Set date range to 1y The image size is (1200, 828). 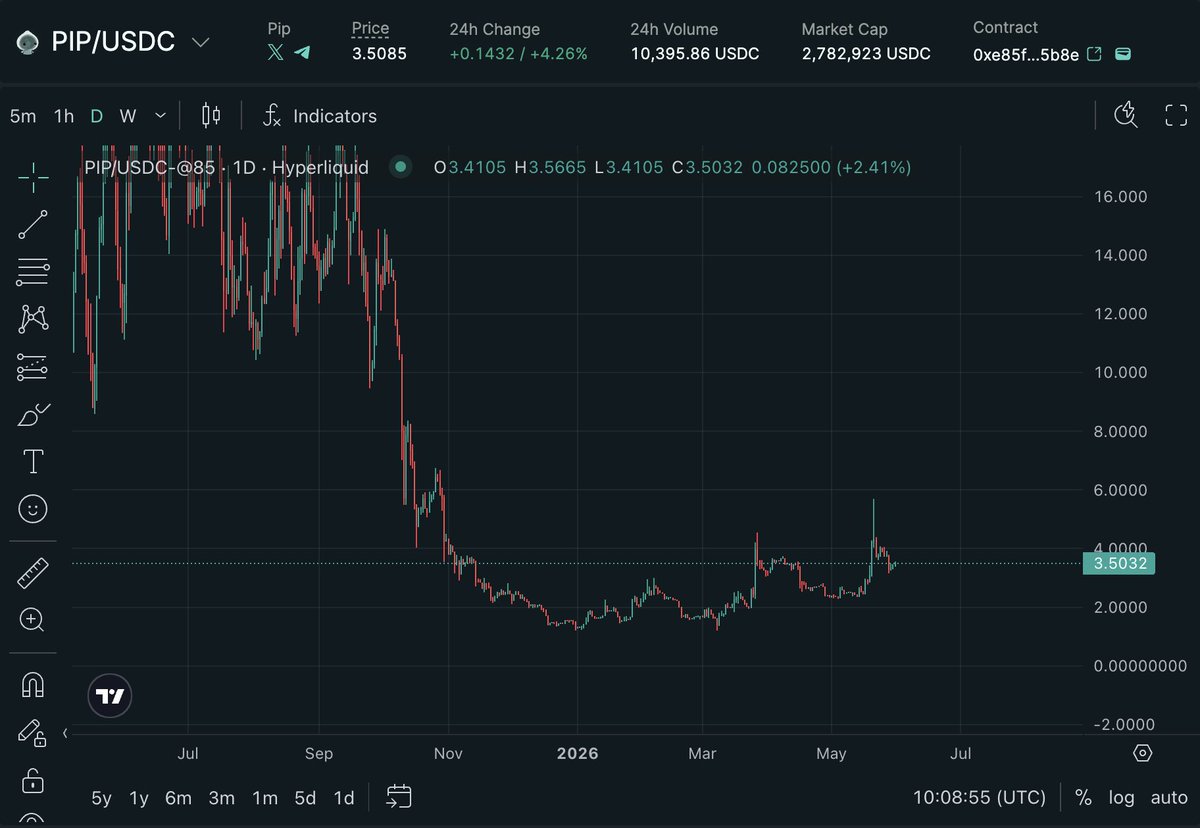pos(139,798)
